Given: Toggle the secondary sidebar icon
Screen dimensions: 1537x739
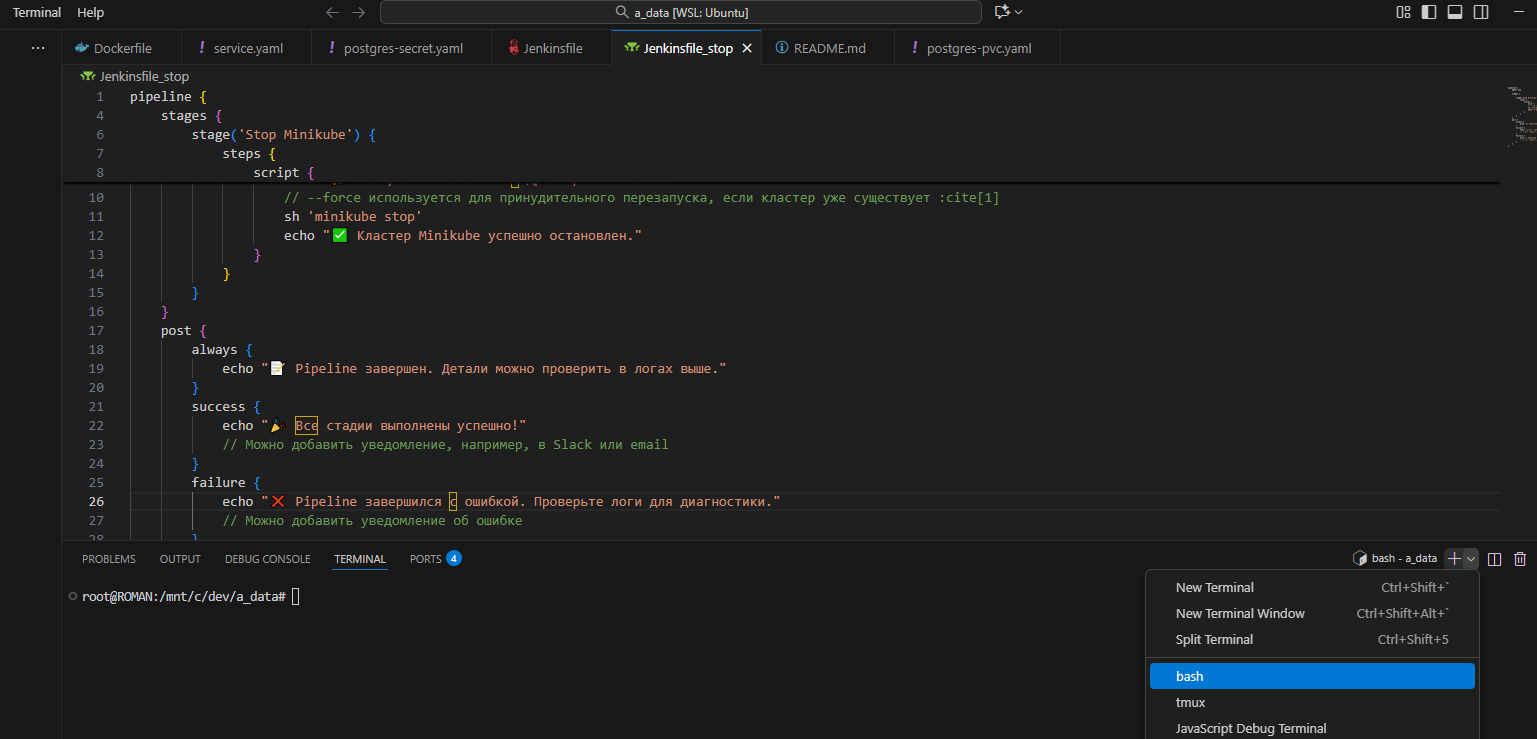Looking at the screenshot, I should (x=1480, y=12).
